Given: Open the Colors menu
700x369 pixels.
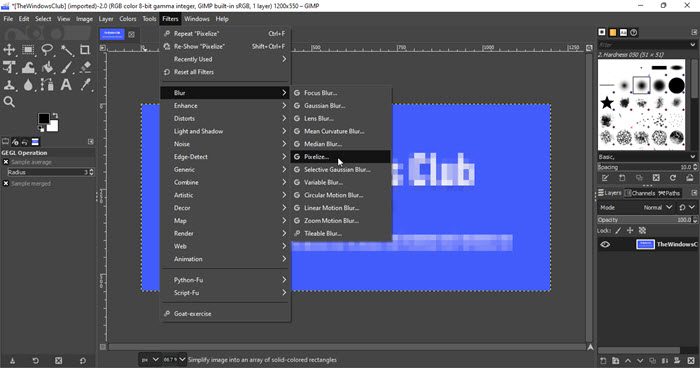Looking at the screenshot, I should coord(128,19).
